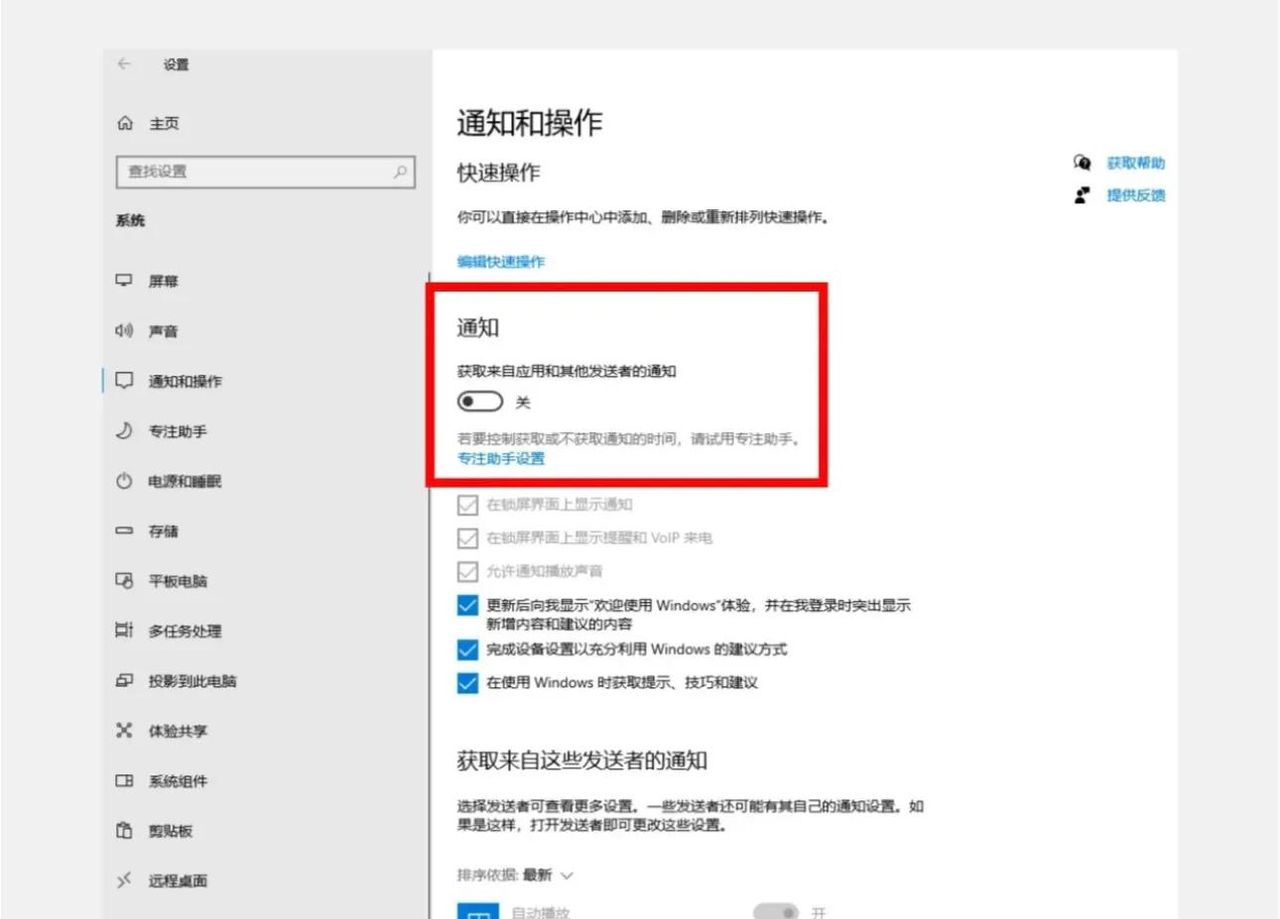Open 电源和睡眠 settings via its icon
This screenshot has width=1280, height=919.
tap(123, 481)
